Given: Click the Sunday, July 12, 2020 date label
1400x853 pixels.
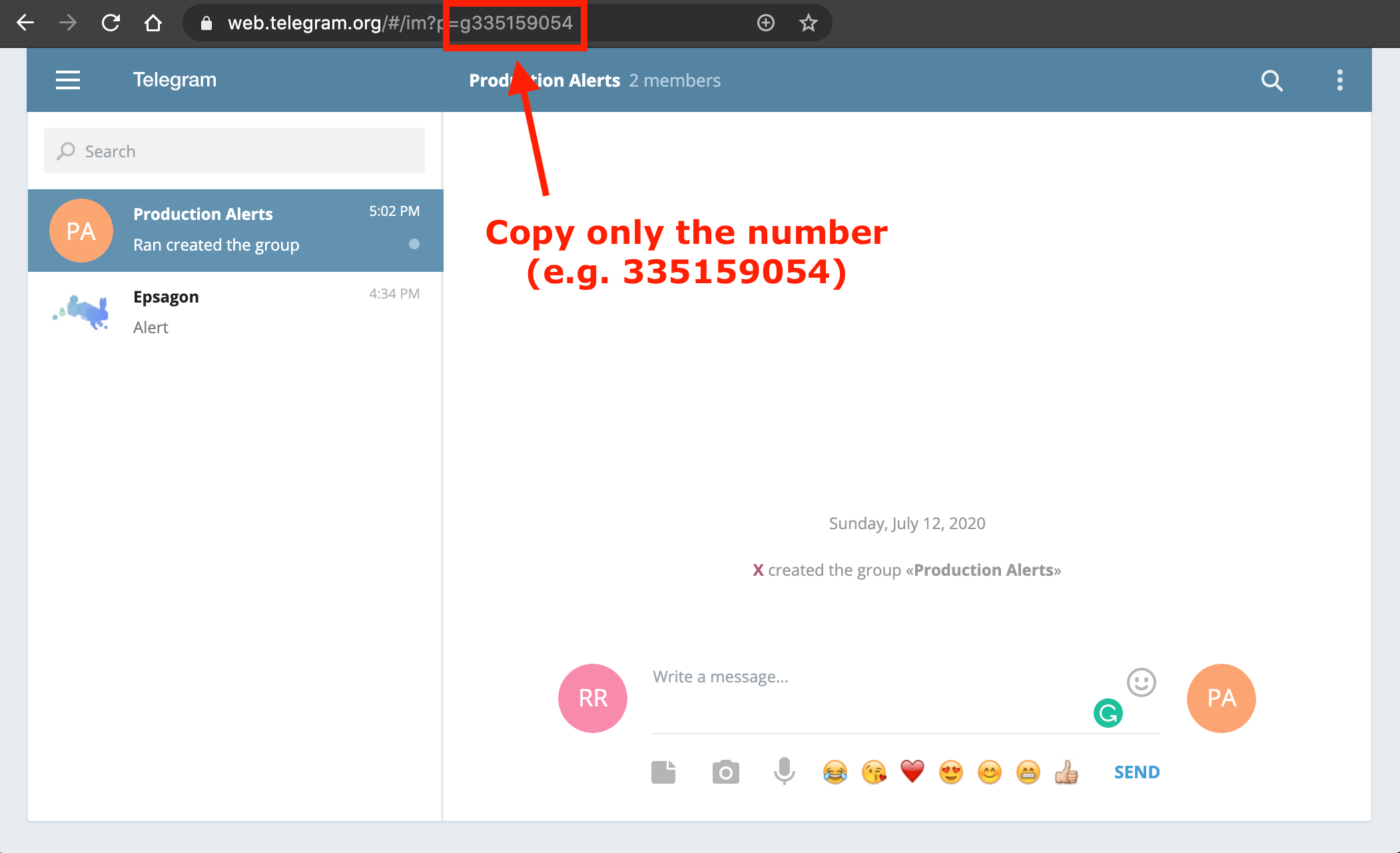Looking at the screenshot, I should (x=907, y=524).
